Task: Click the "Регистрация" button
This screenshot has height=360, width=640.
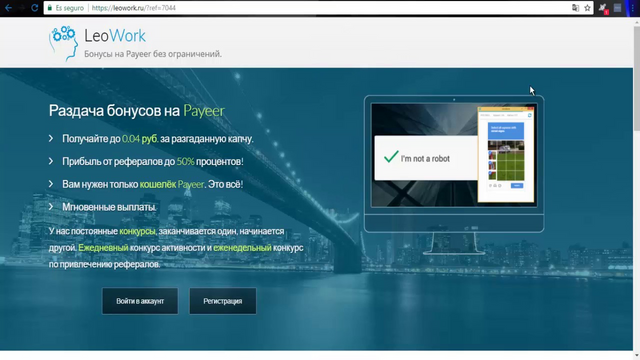Action: coord(223,301)
